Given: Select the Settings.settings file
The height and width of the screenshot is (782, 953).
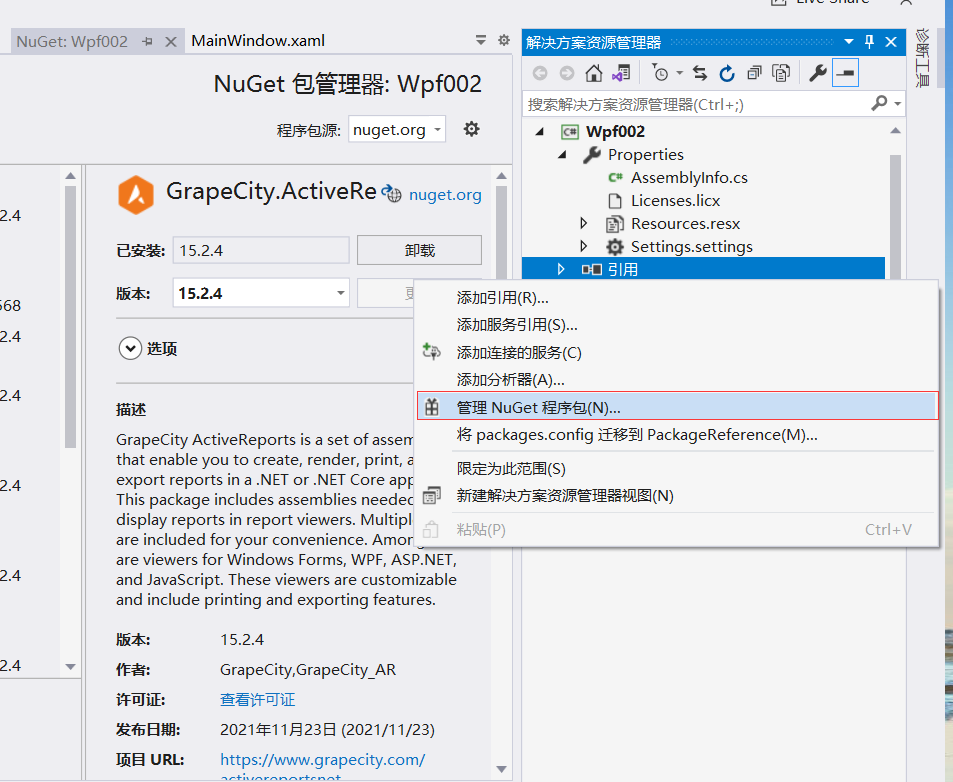Looking at the screenshot, I should (692, 247).
